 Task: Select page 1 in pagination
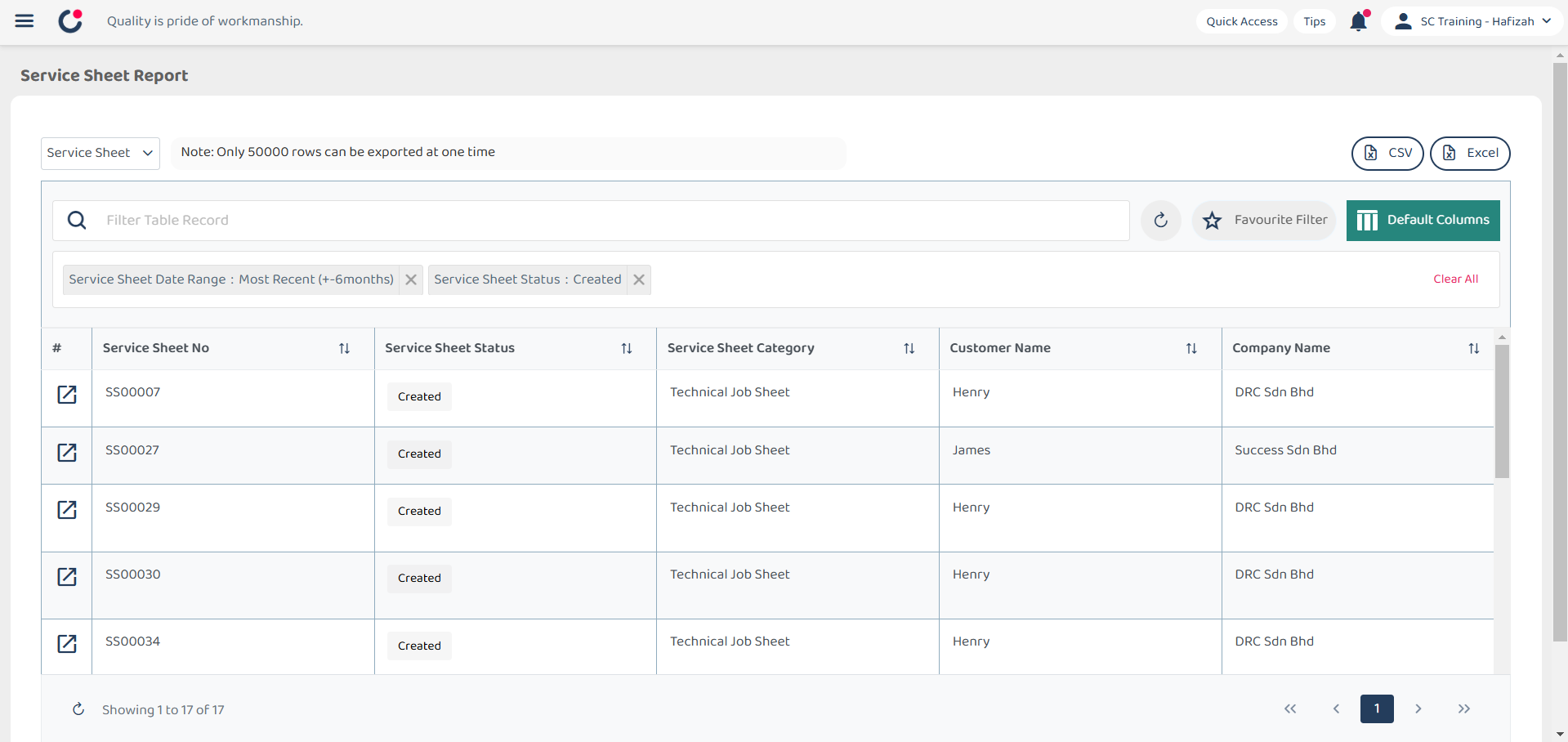[1377, 708]
